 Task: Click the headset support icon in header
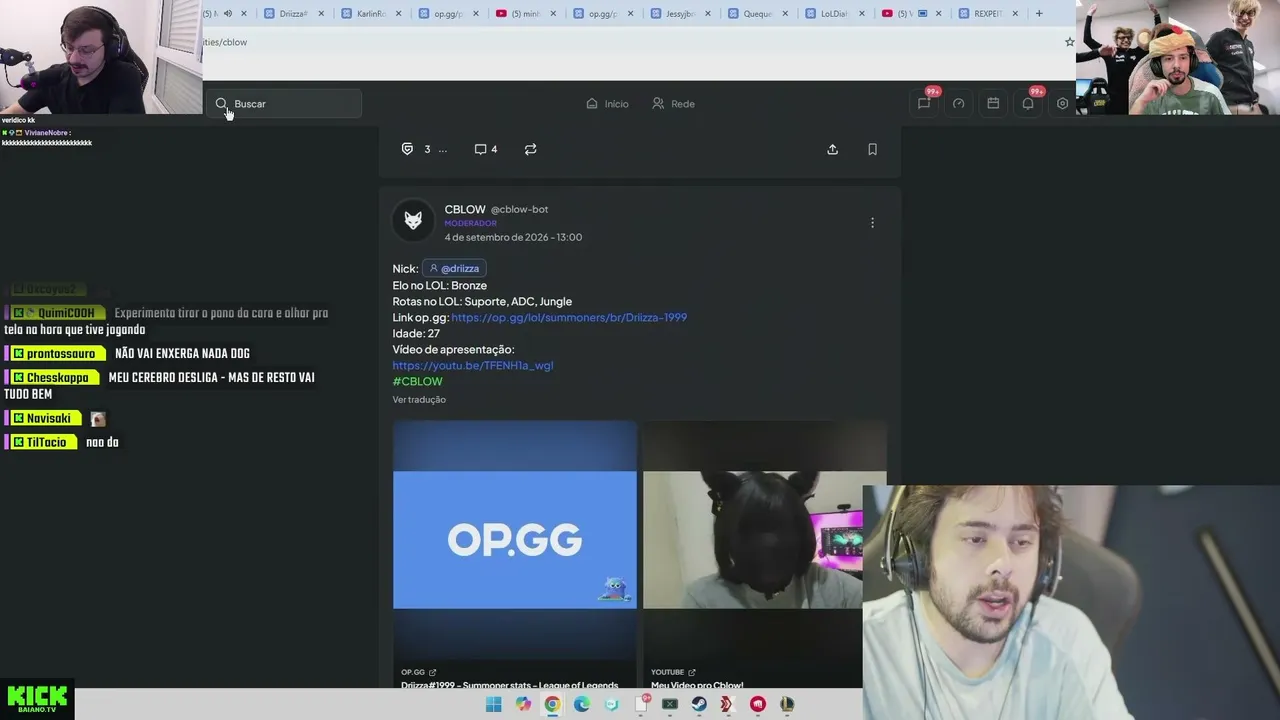[958, 103]
